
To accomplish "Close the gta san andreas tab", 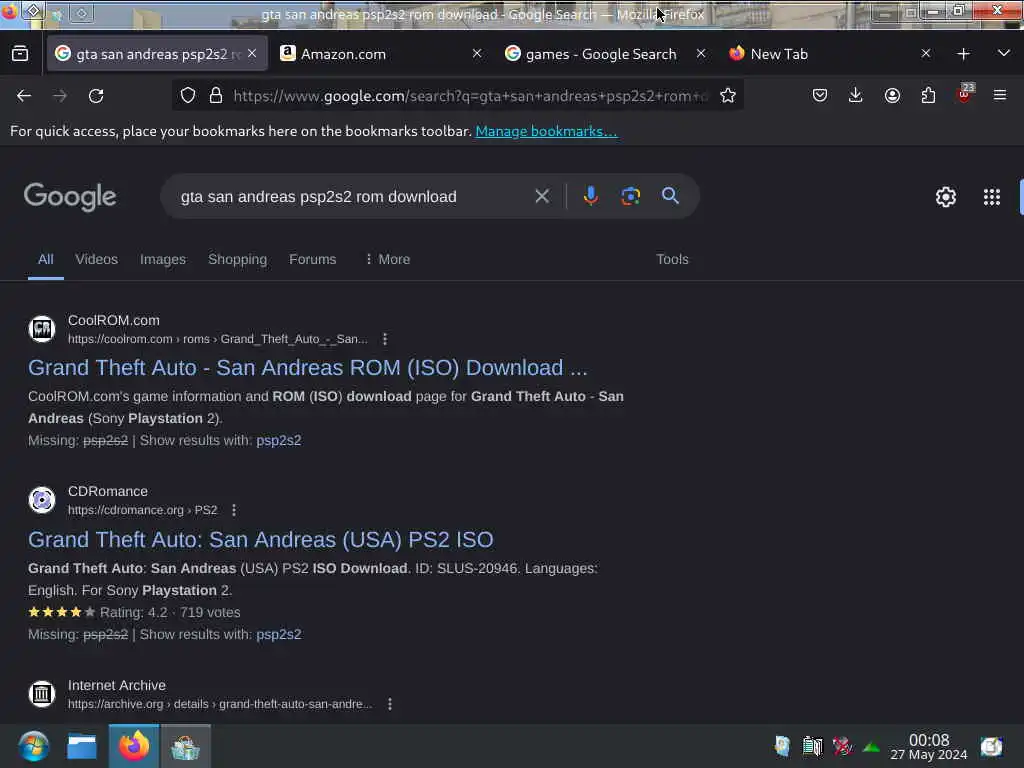I will 252,54.
